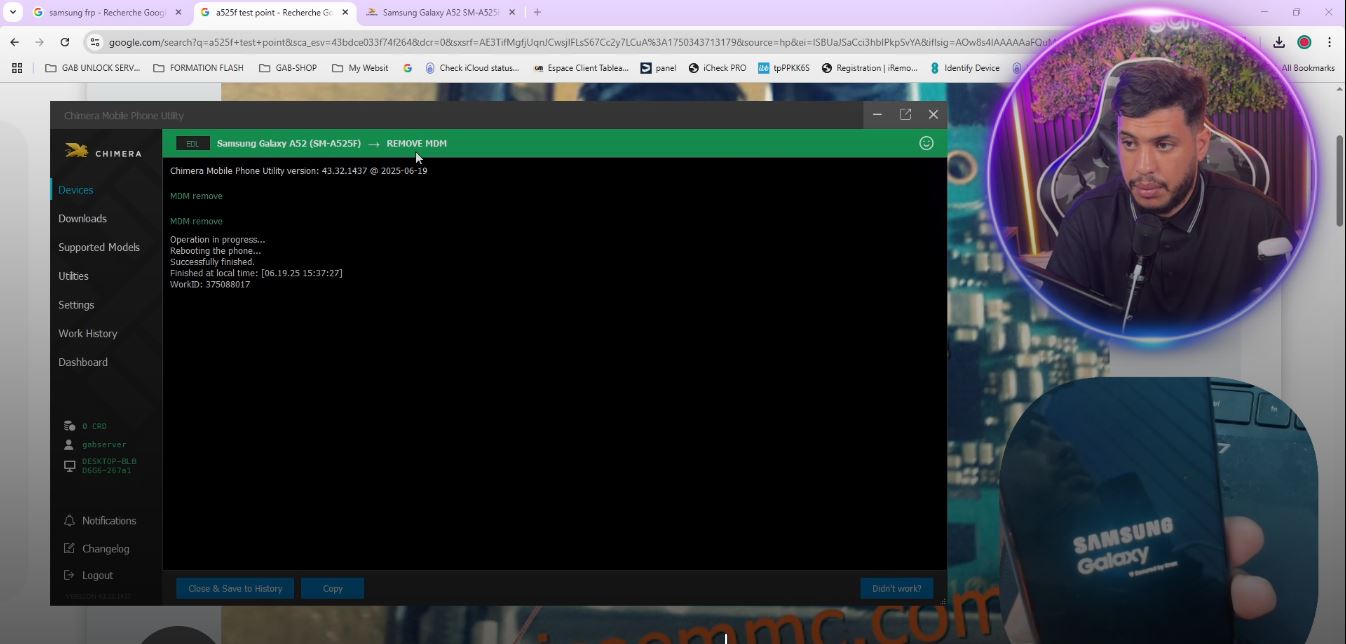The width and height of the screenshot is (1346, 644).
Task: Open Devices in the Chimera sidebar
Action: (75, 190)
